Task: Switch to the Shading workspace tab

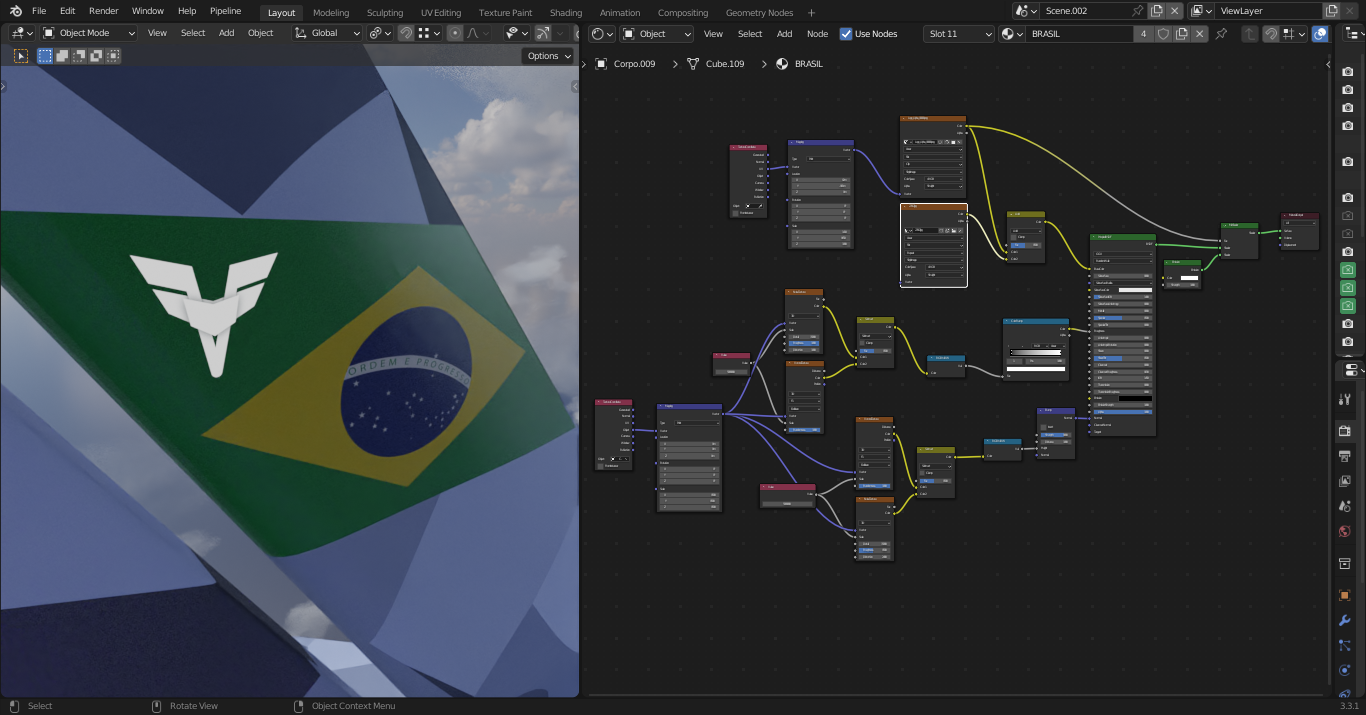Action: point(566,13)
